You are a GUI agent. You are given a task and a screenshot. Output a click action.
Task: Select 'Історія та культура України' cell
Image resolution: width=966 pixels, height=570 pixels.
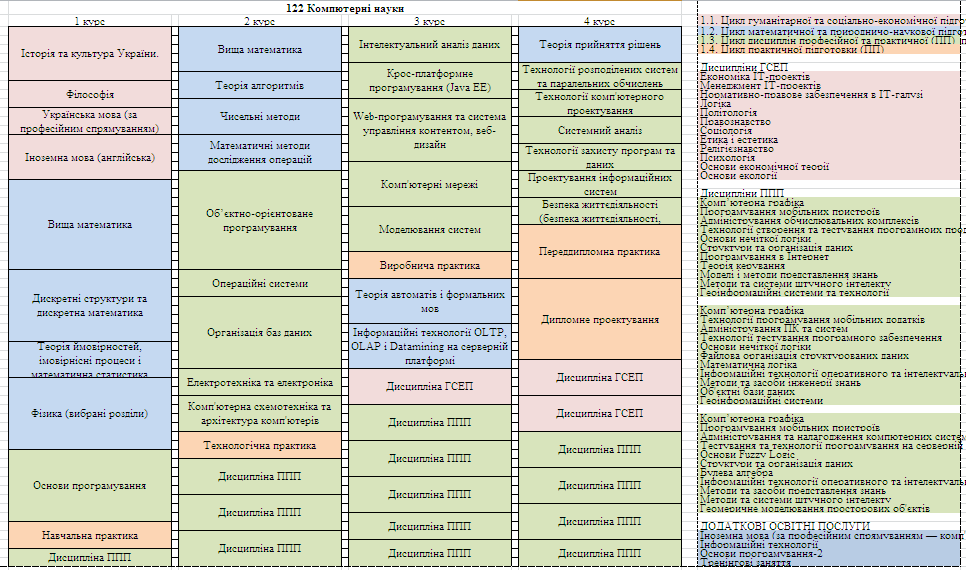(x=90, y=54)
